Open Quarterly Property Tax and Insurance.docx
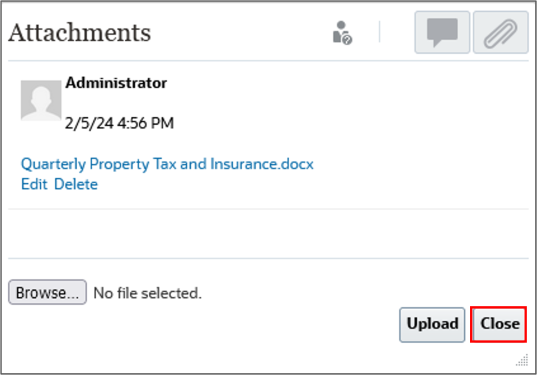 [167, 164]
